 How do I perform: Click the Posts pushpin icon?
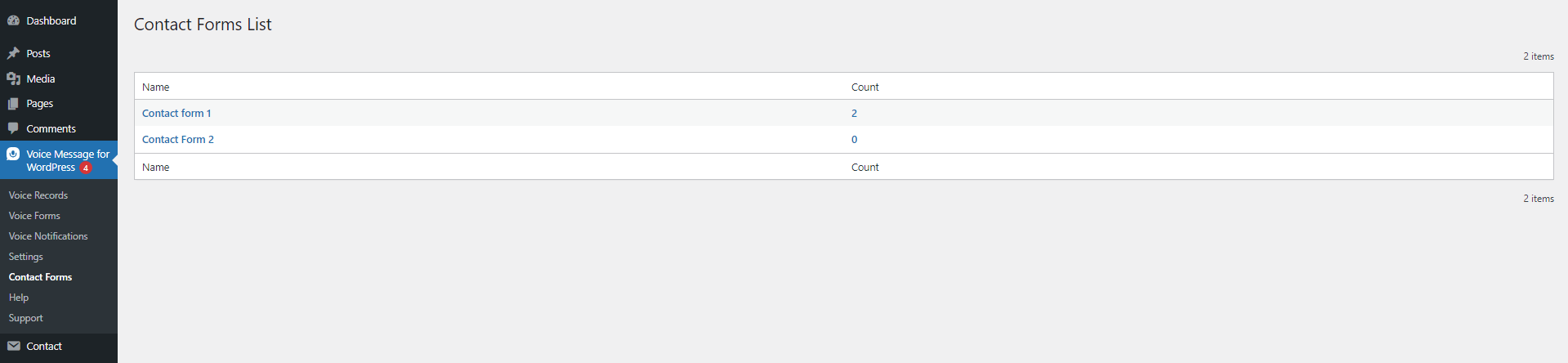pos(13,53)
